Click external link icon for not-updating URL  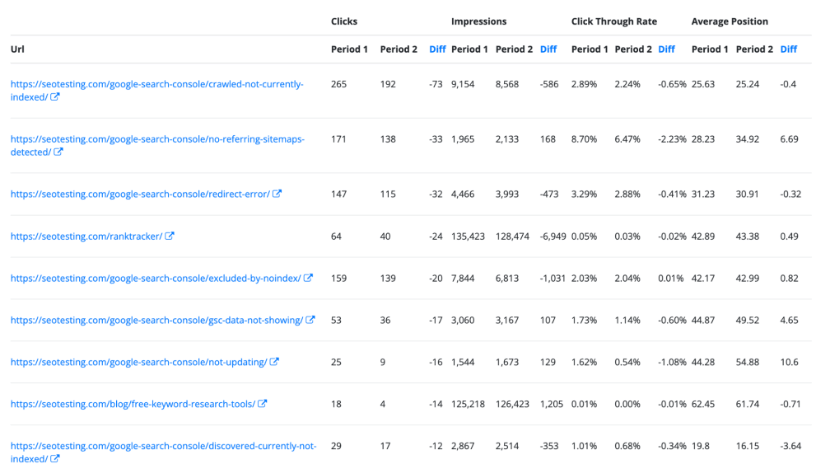pyautogui.click(x=275, y=362)
